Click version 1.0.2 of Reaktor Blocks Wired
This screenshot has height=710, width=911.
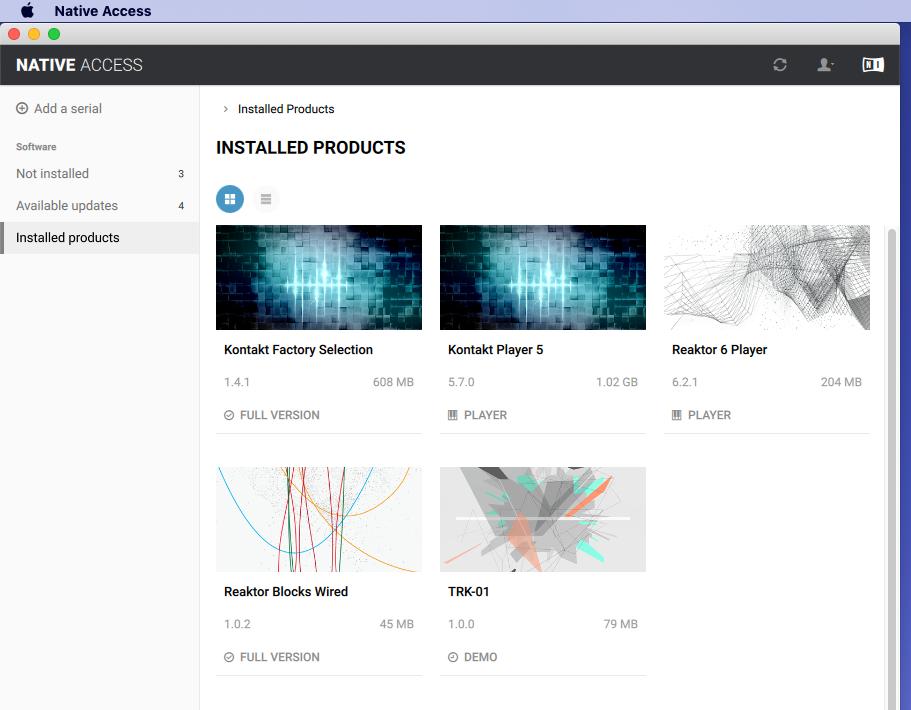tap(237, 624)
